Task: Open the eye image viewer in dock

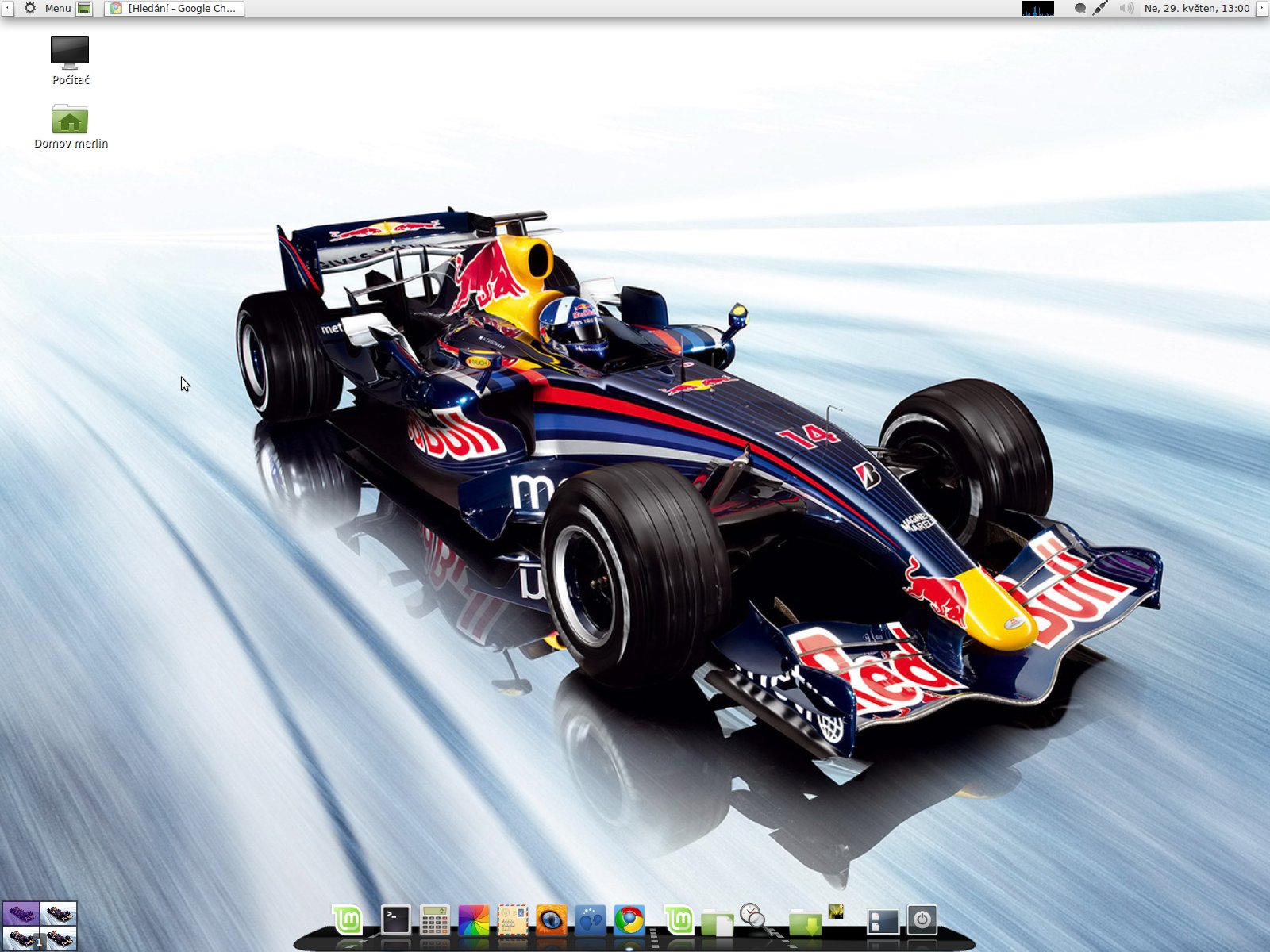Action: [552, 920]
